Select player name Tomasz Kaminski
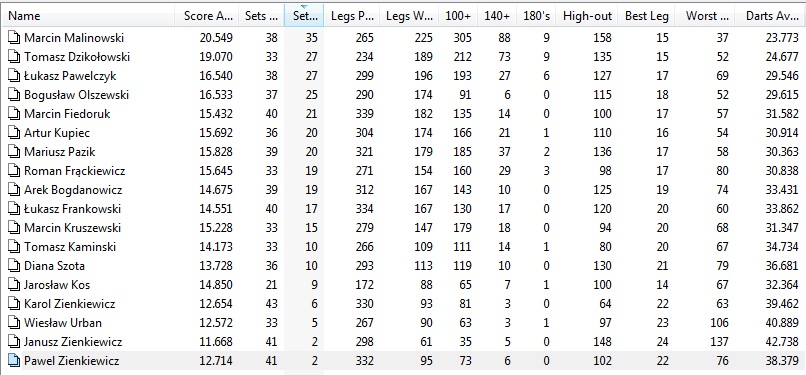The width and height of the screenshot is (806, 375). point(70,247)
